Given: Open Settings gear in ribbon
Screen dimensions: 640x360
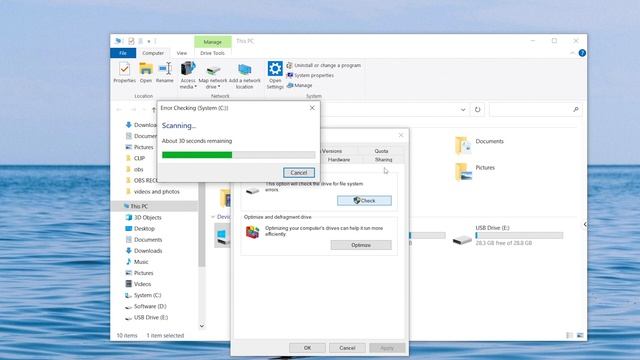Looking at the screenshot, I should pos(275,75).
